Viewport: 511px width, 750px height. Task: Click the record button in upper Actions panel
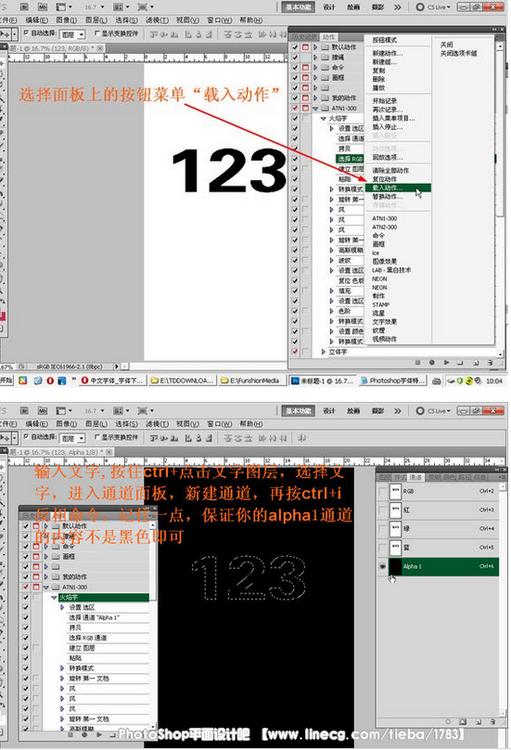432,363
